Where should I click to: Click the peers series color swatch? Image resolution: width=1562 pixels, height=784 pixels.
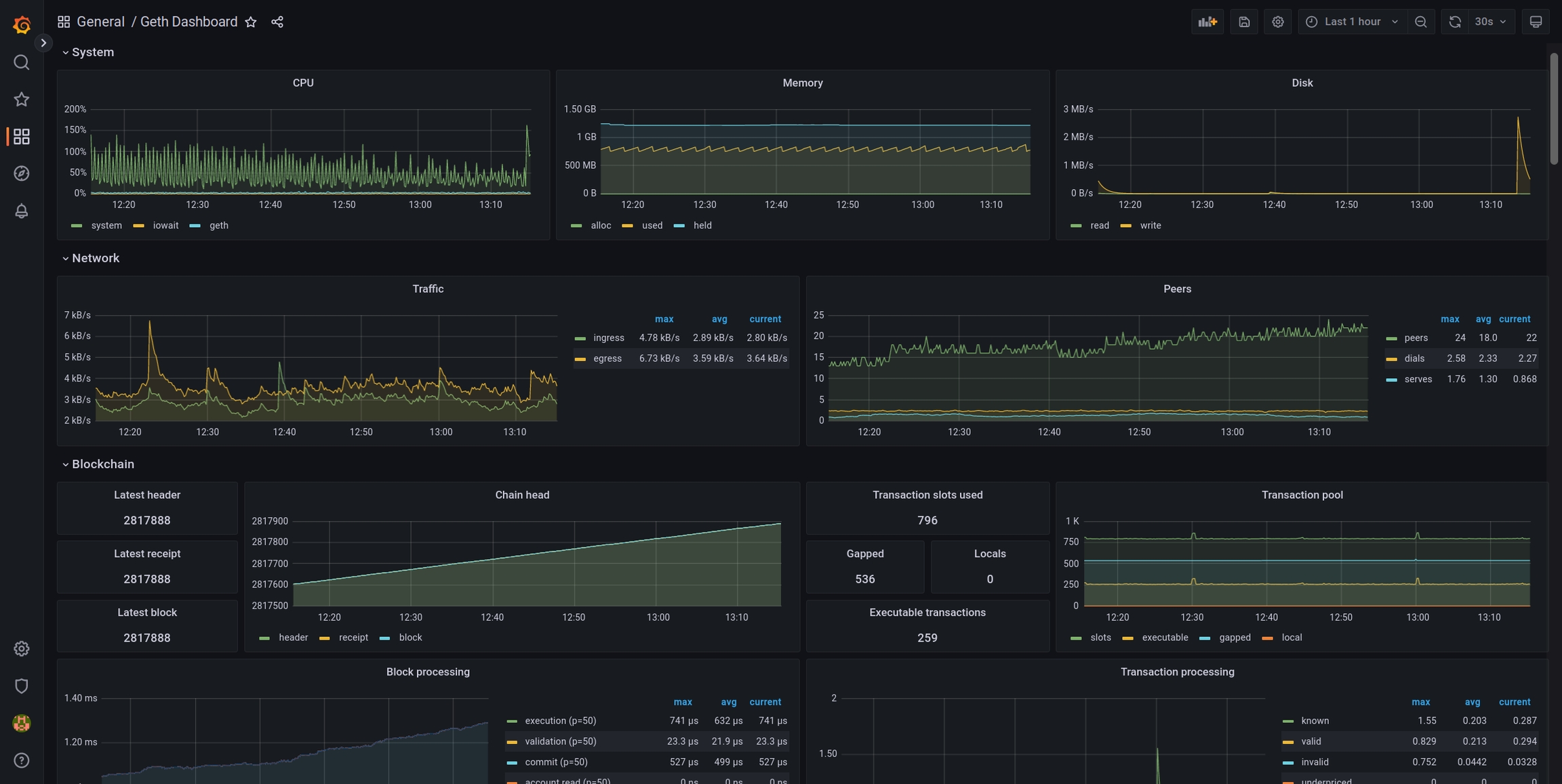click(1392, 338)
